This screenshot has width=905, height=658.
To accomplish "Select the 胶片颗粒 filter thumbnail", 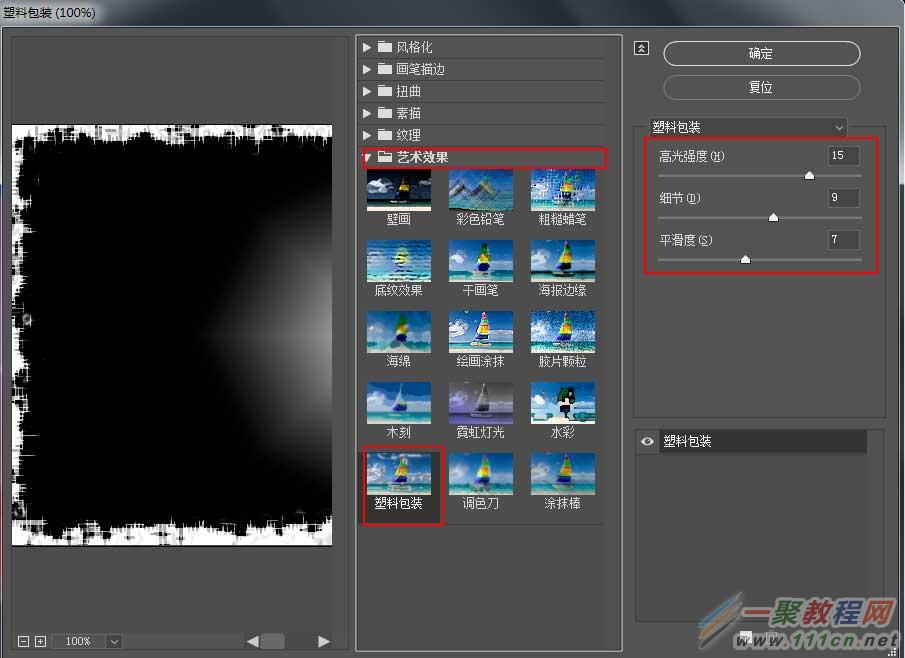I will point(563,332).
